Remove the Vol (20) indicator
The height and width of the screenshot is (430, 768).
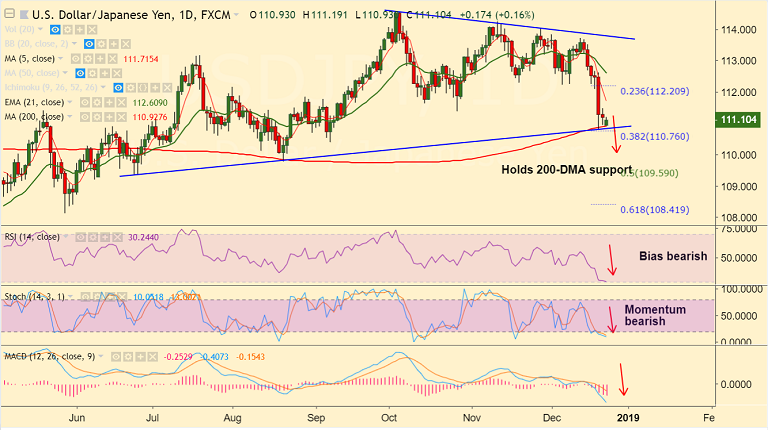coord(92,29)
